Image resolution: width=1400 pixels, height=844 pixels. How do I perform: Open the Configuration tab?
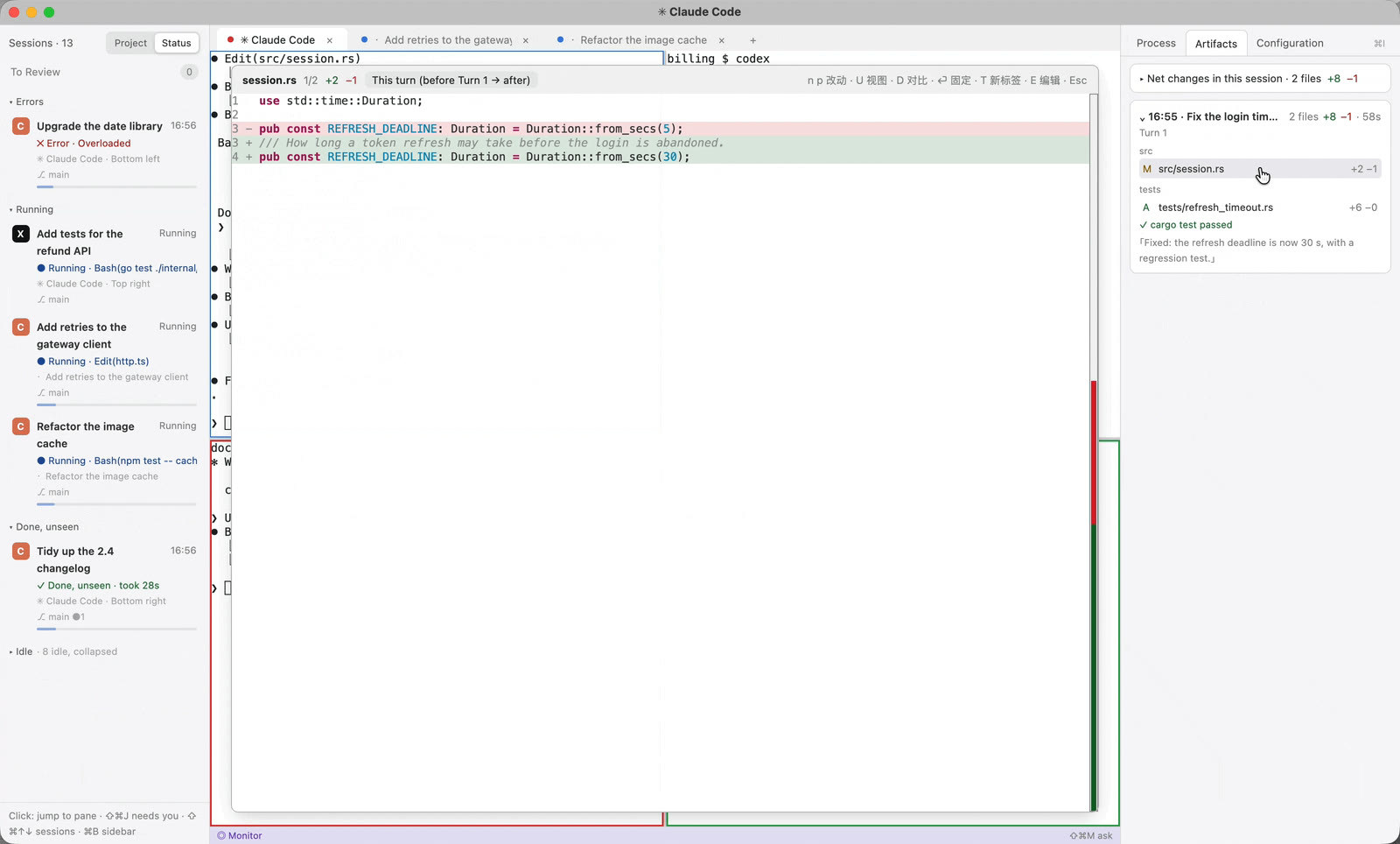1290,43
